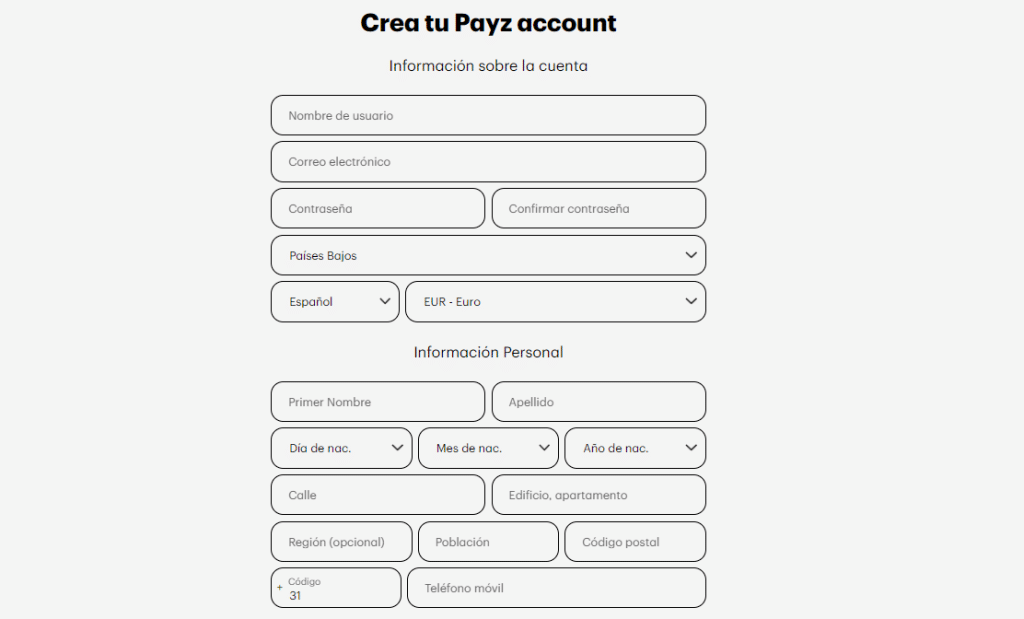This screenshot has width=1024, height=619.
Task: Select the "Confirmar contraseña" field
Action: (598, 208)
